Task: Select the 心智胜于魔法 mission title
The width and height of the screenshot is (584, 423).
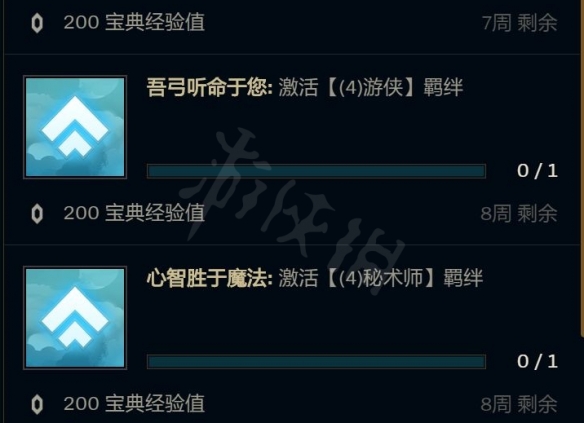Action: [x=210, y=278]
